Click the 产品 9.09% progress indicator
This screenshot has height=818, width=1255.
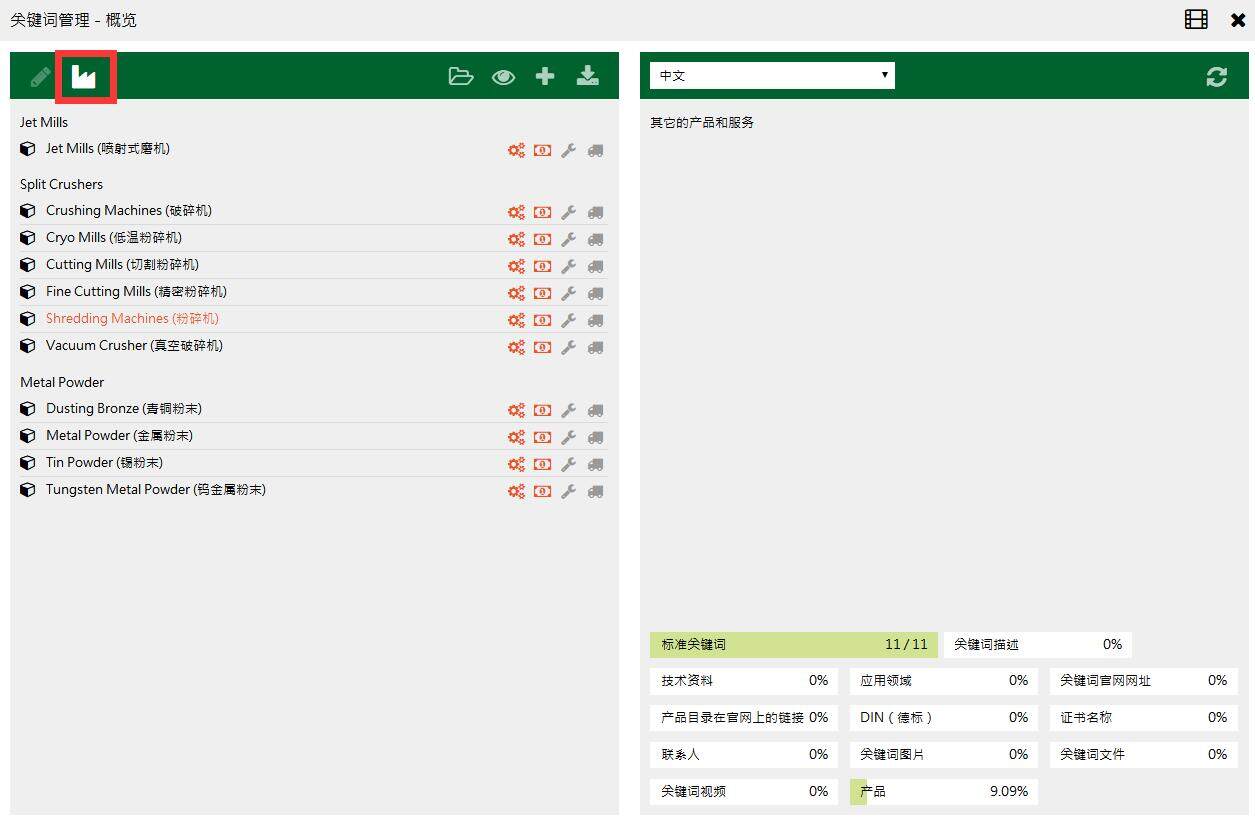pos(943,792)
